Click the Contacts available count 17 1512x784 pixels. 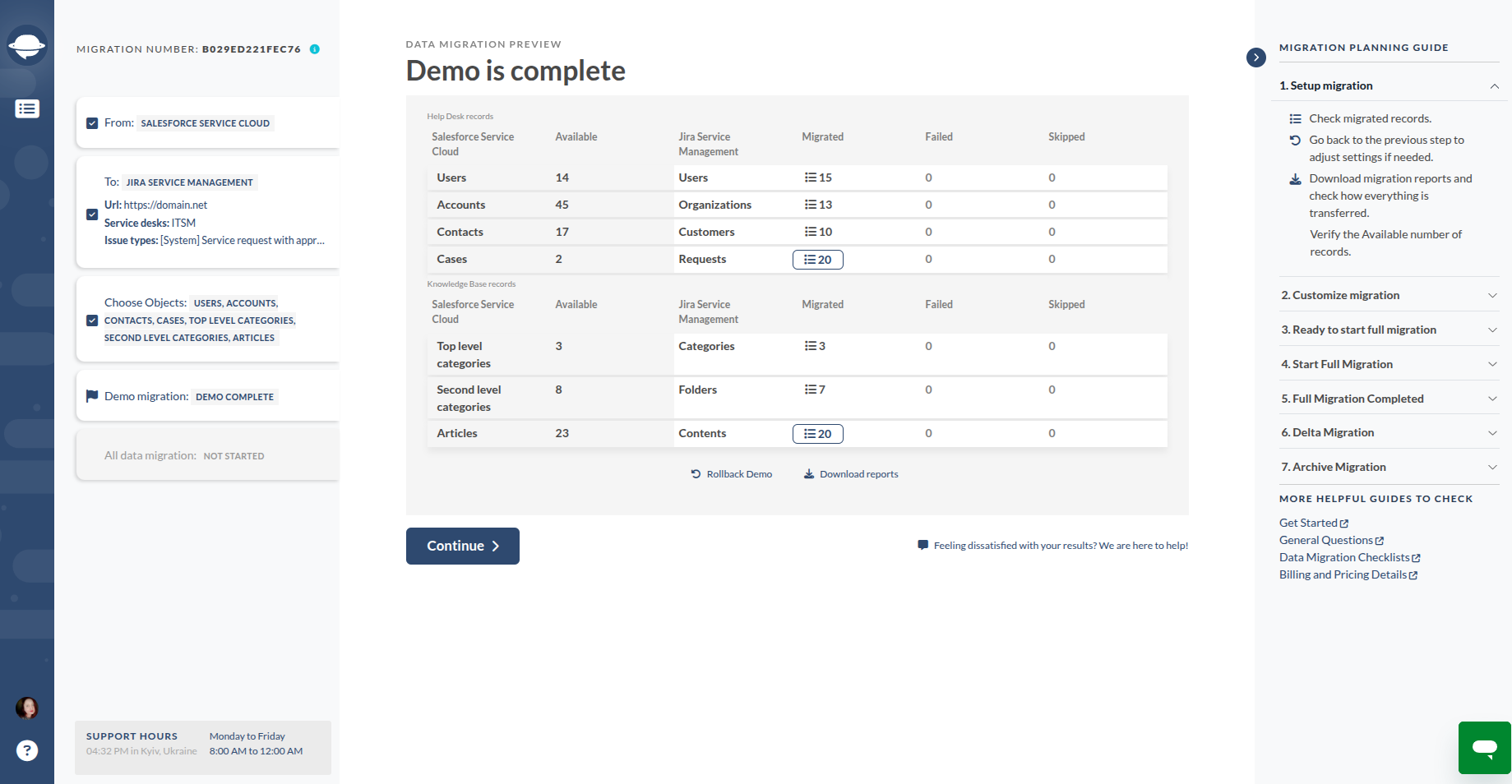pos(562,232)
